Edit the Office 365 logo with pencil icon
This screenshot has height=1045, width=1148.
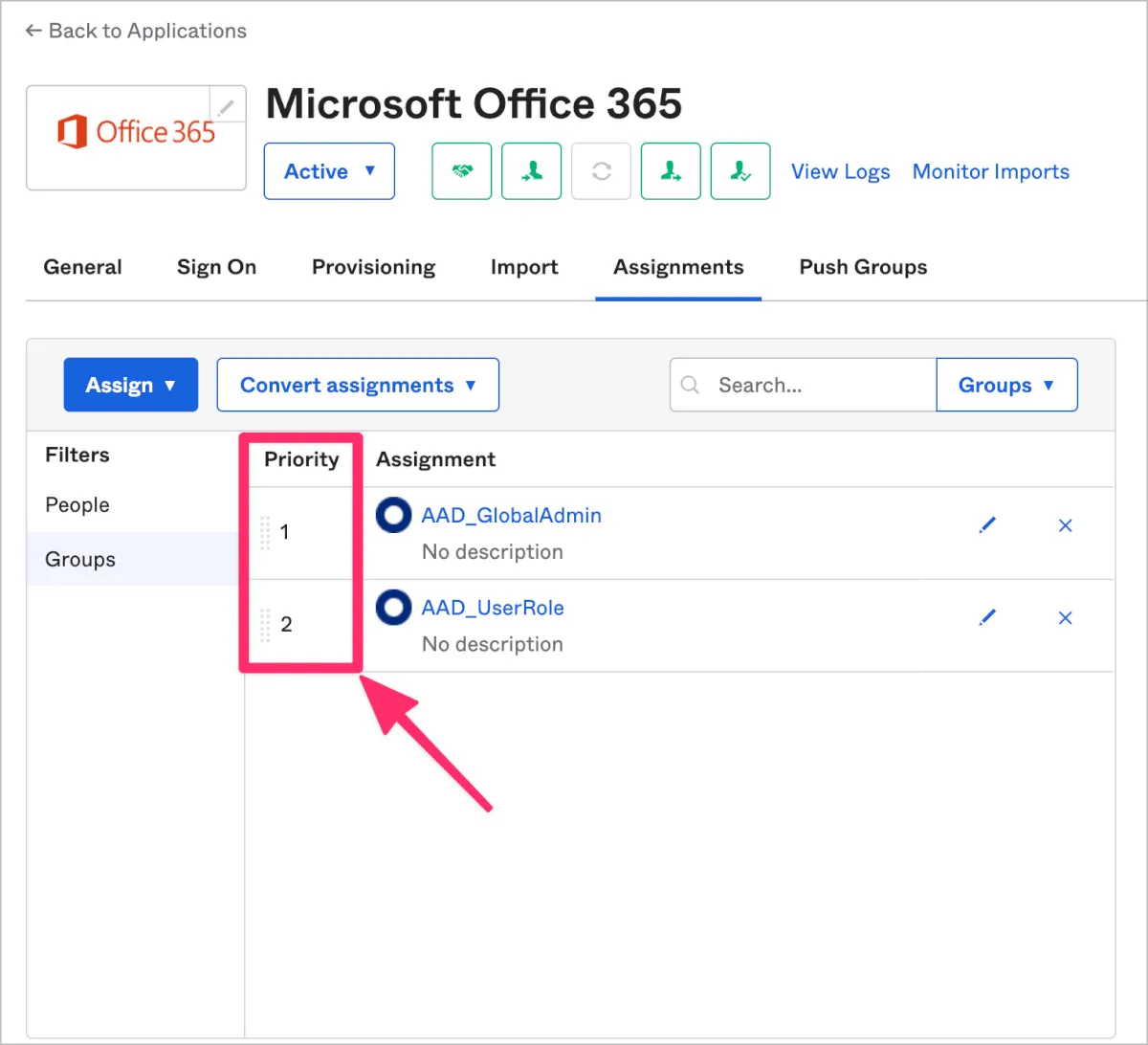[227, 105]
